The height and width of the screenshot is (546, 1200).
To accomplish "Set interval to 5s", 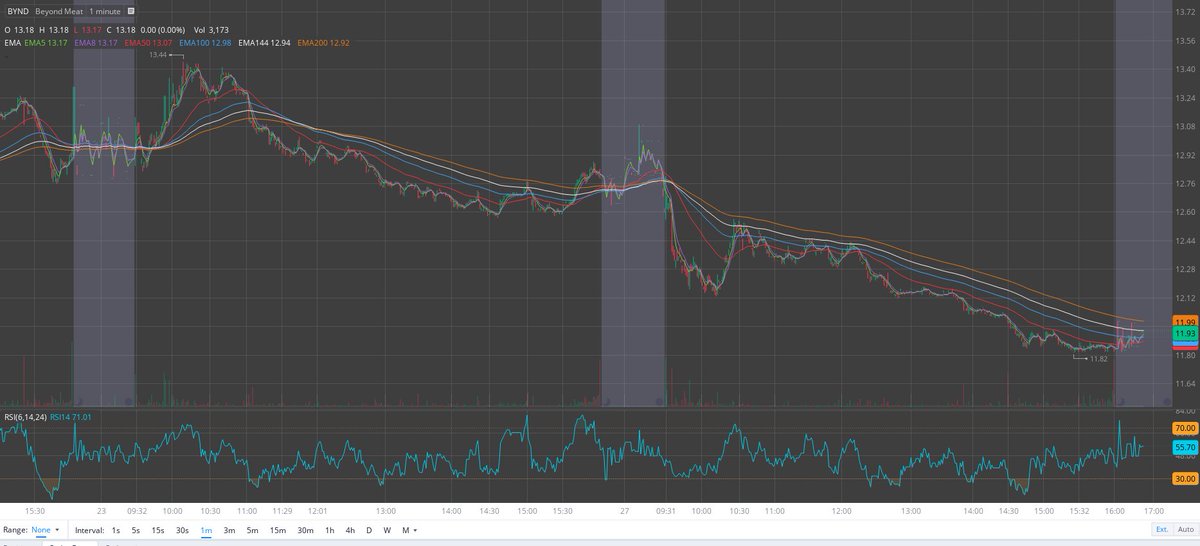I will click(135, 529).
